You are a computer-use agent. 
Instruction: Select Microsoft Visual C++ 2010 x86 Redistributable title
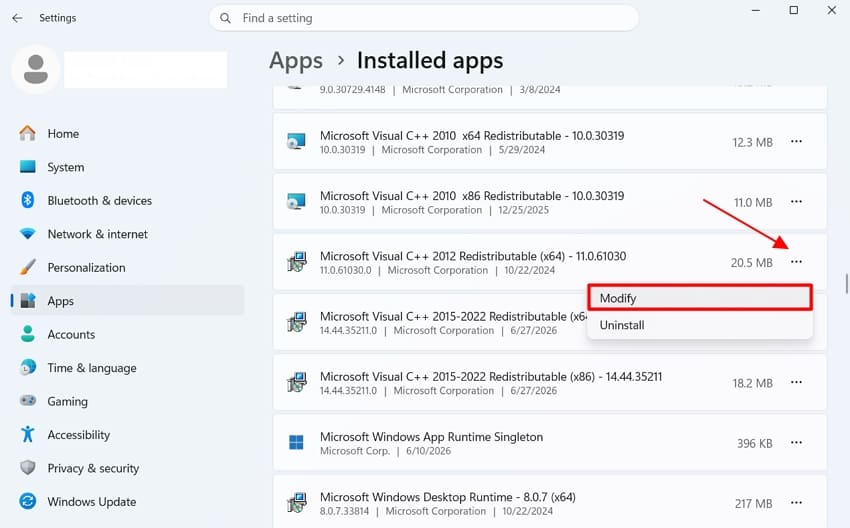click(x=472, y=196)
